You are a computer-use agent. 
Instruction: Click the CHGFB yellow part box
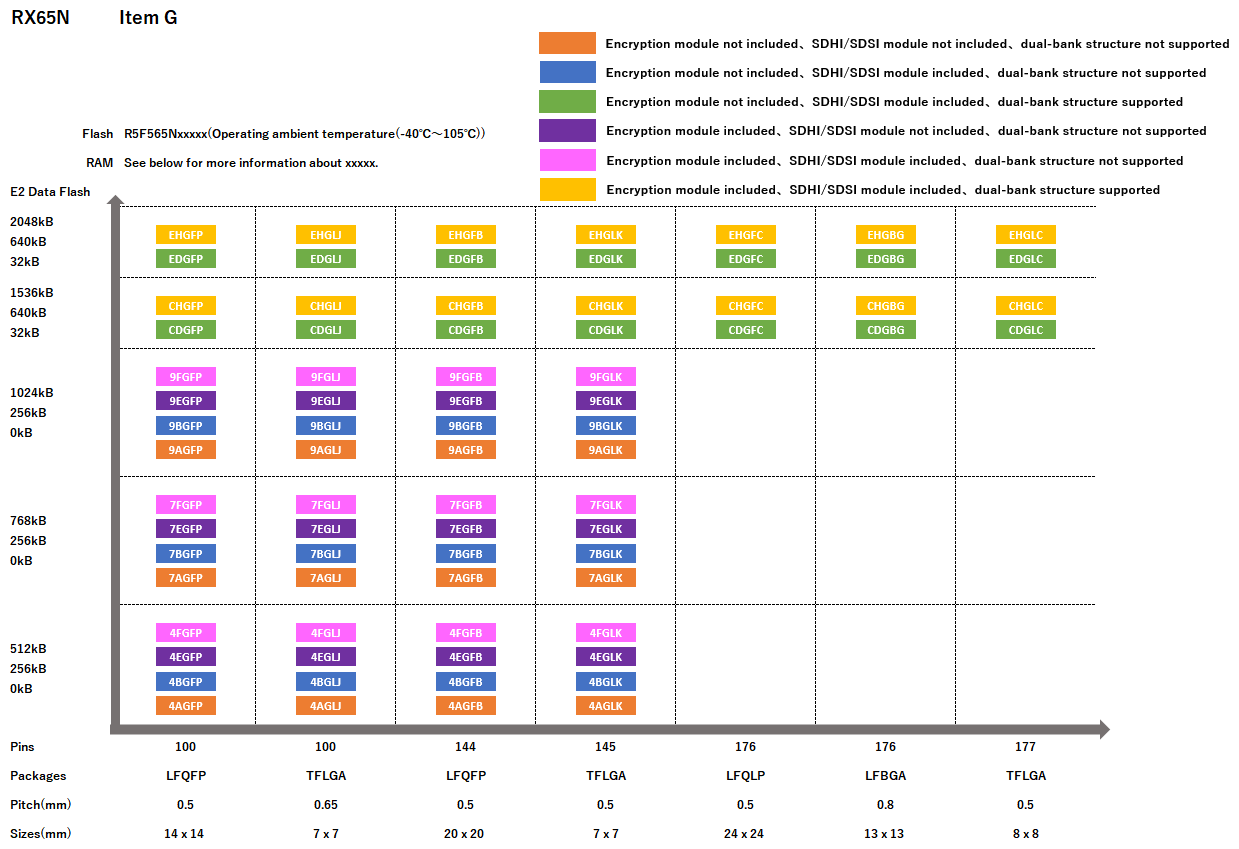click(465, 306)
